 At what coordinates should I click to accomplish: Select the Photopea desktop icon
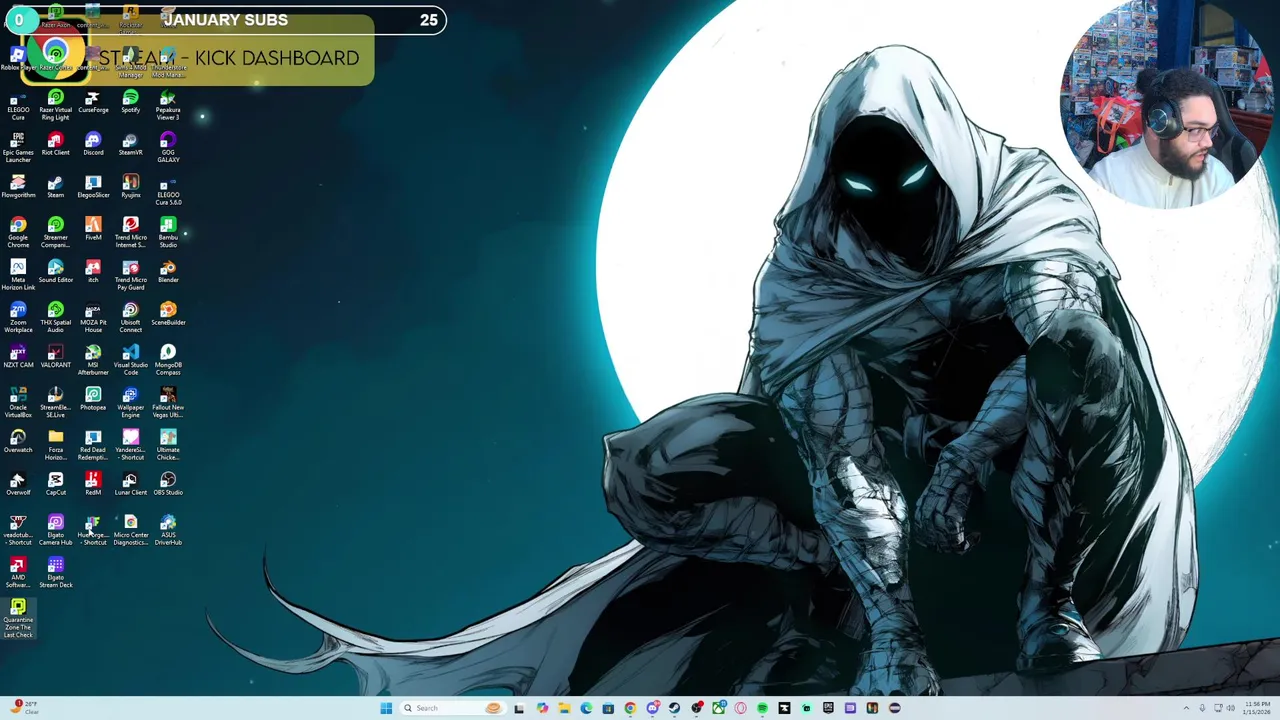point(93,399)
